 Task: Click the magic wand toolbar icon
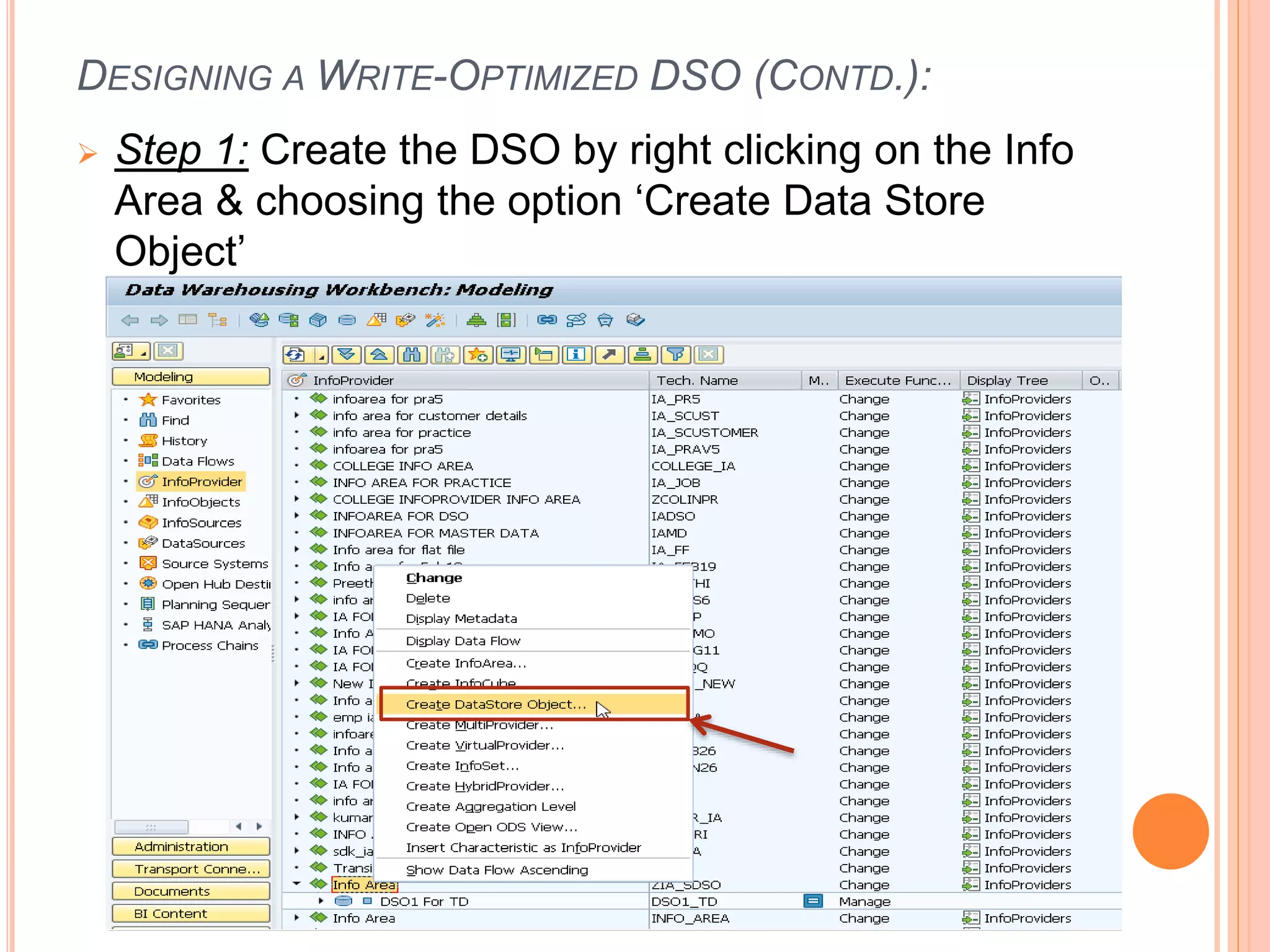click(x=435, y=320)
